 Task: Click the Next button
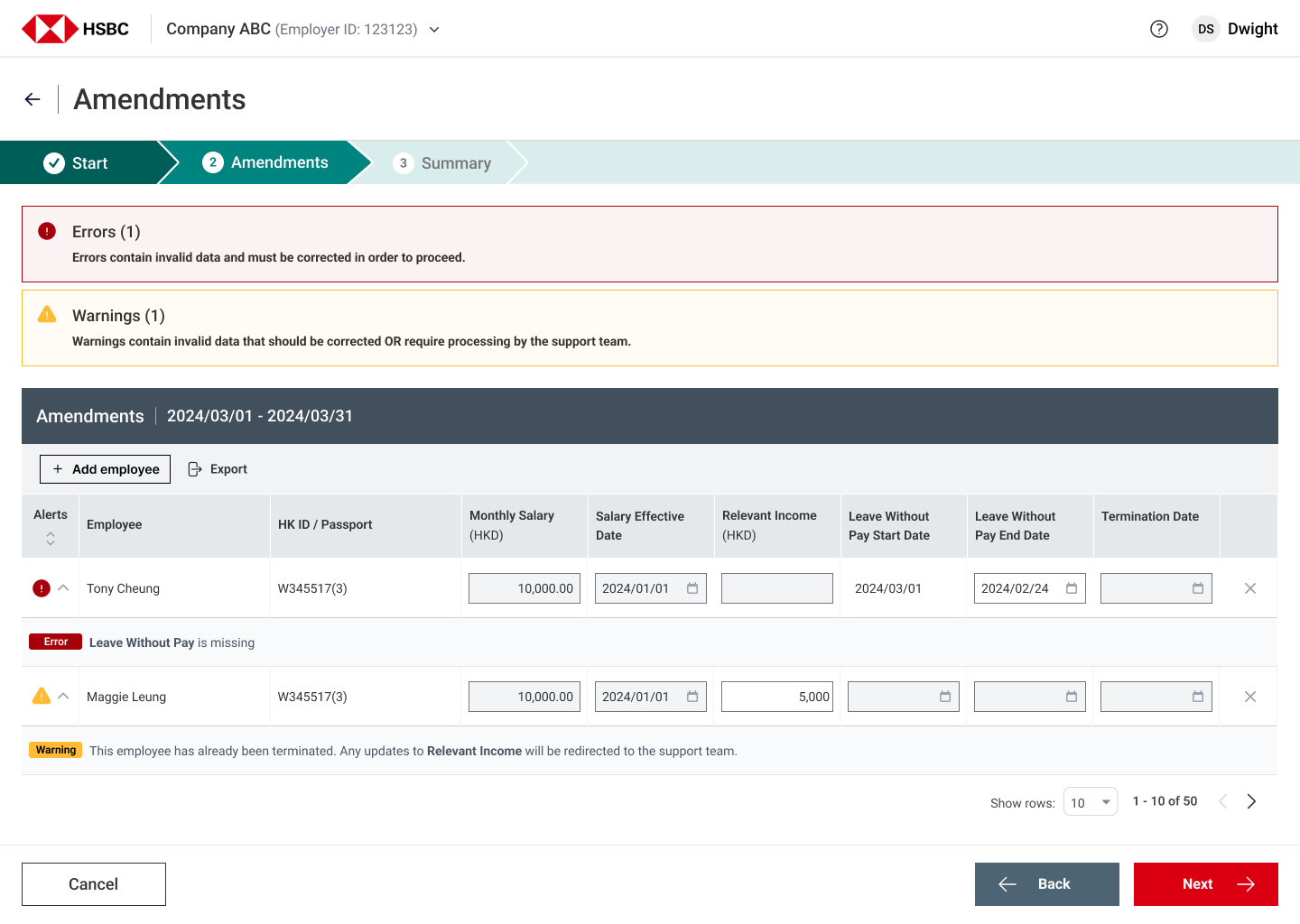tap(1206, 884)
